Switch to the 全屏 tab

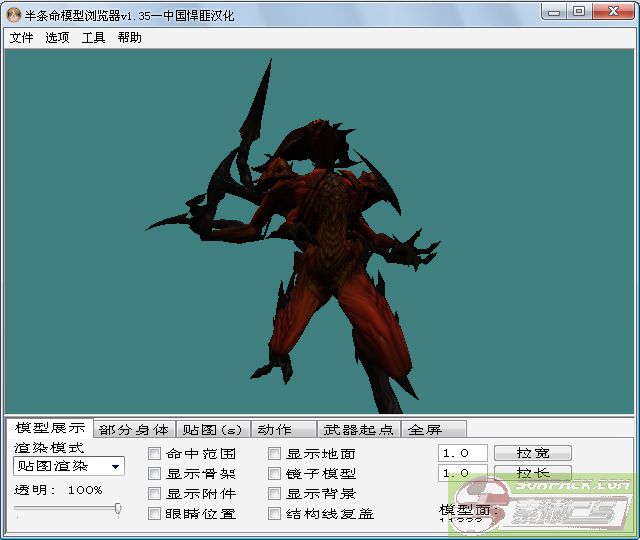(425, 430)
